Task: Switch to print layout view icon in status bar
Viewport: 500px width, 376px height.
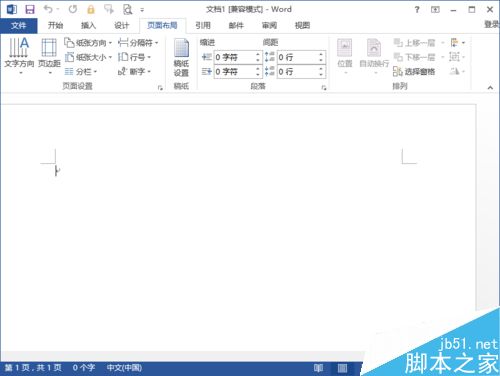Action: [342, 368]
